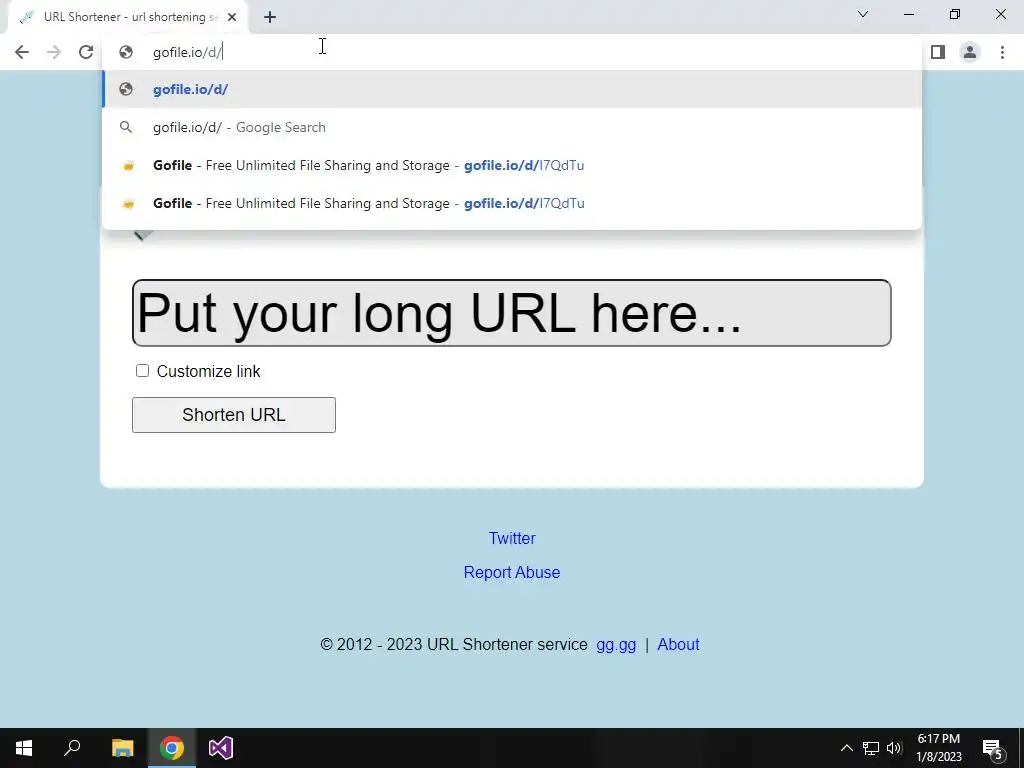Click the 'Put your long URL here...' field
The image size is (1024, 768).
click(x=511, y=313)
